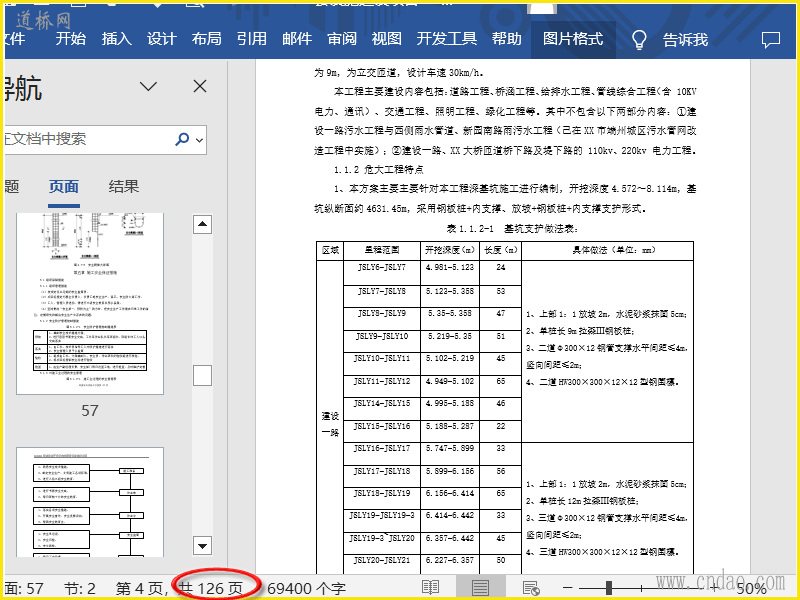Switch to the 页面 navigation tab
The width and height of the screenshot is (800, 600).
pyautogui.click(x=64, y=187)
